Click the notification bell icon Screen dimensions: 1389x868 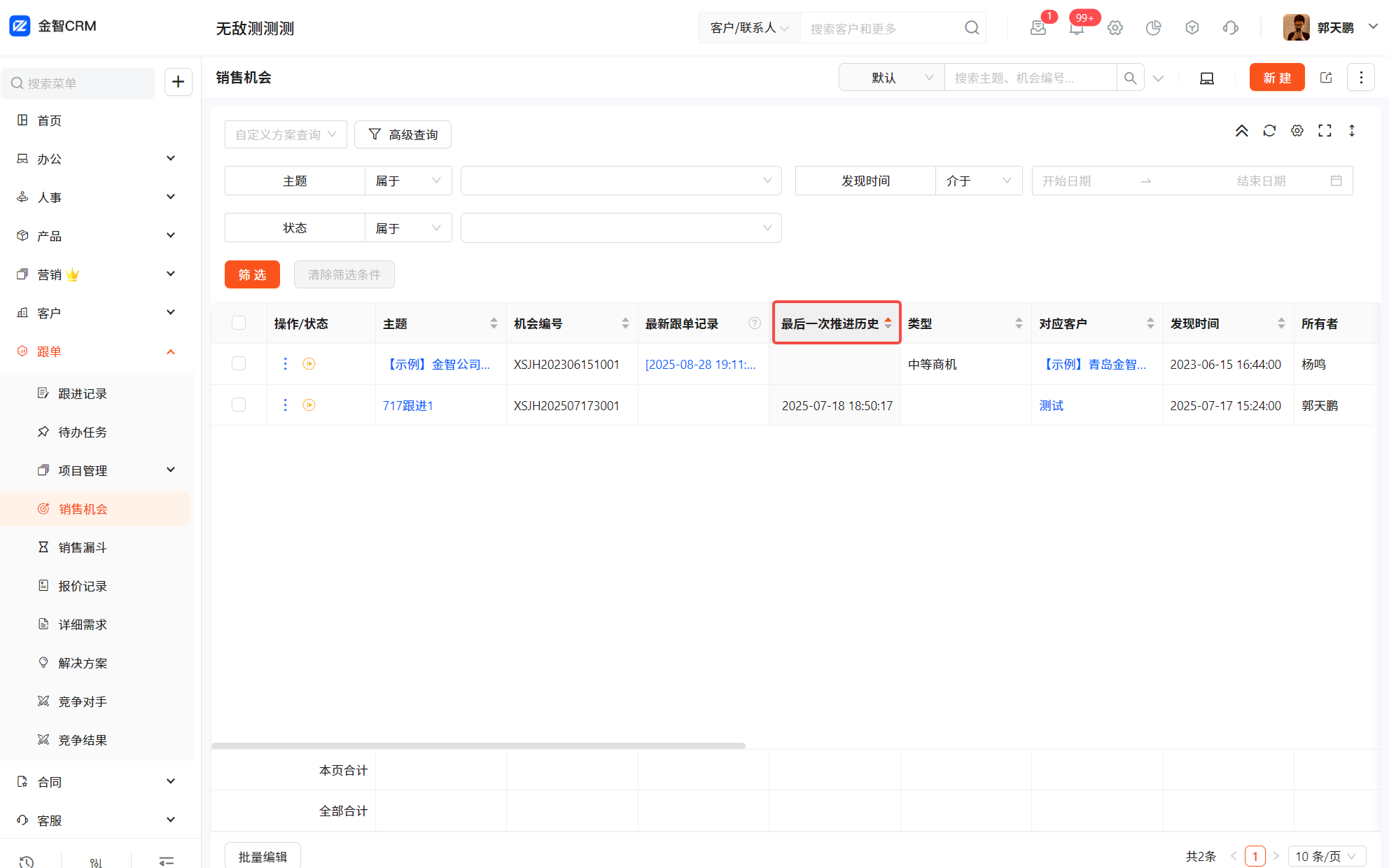[x=1076, y=28]
